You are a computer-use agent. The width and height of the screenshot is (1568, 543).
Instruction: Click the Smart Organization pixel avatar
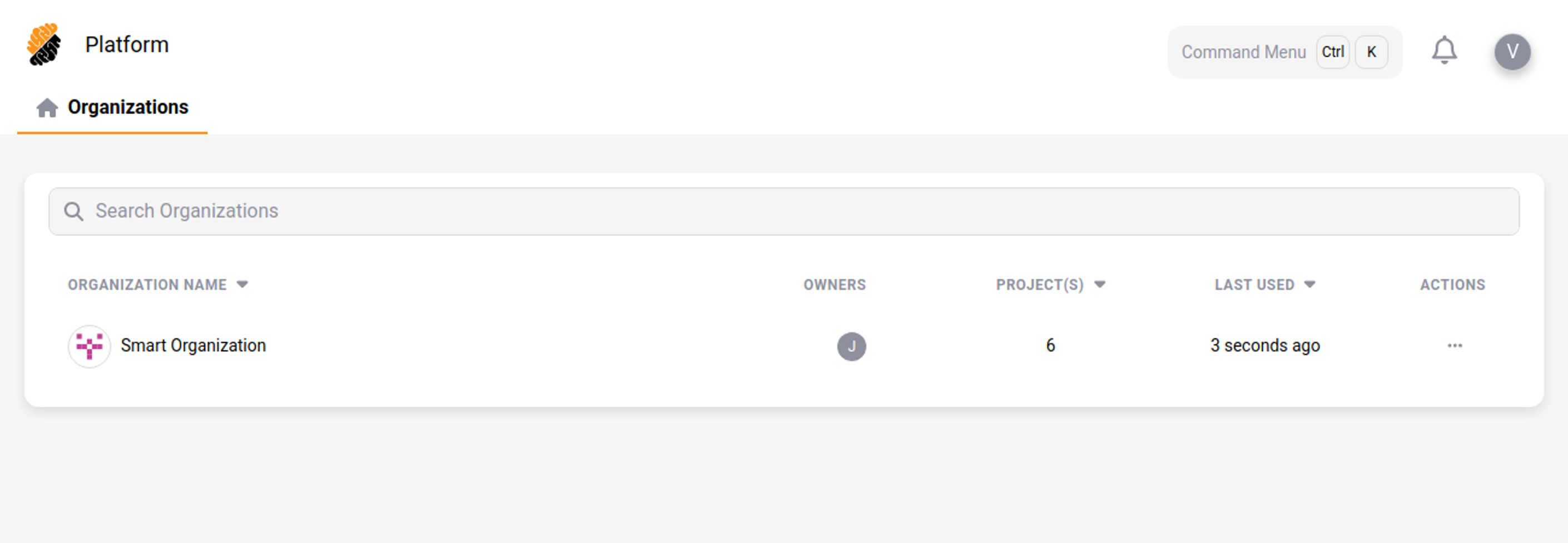pos(90,347)
